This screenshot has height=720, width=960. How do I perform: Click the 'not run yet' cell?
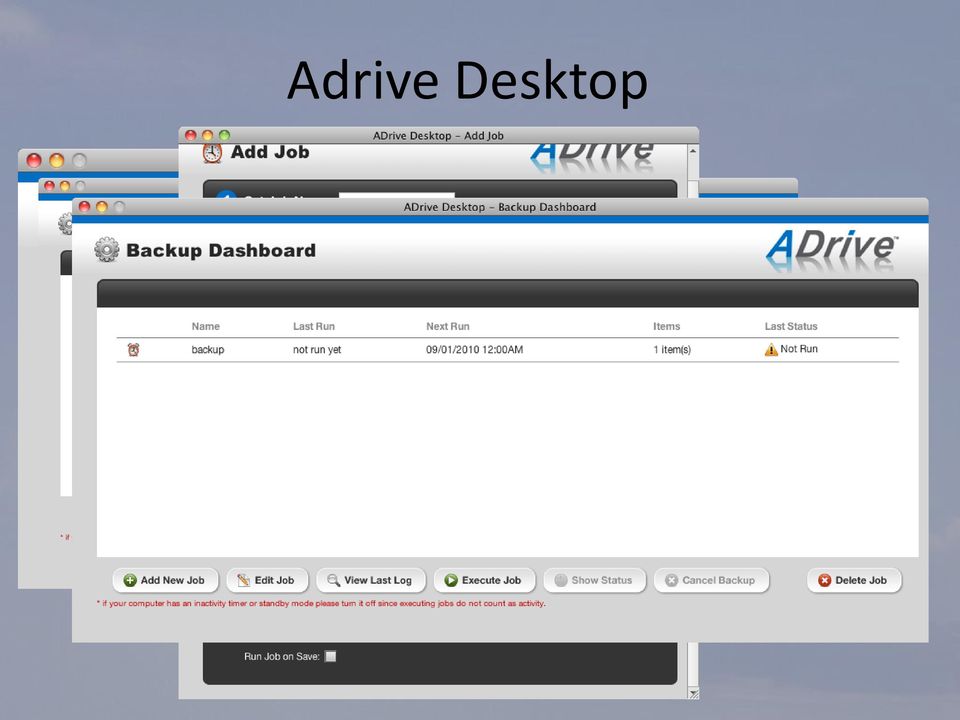coord(317,350)
